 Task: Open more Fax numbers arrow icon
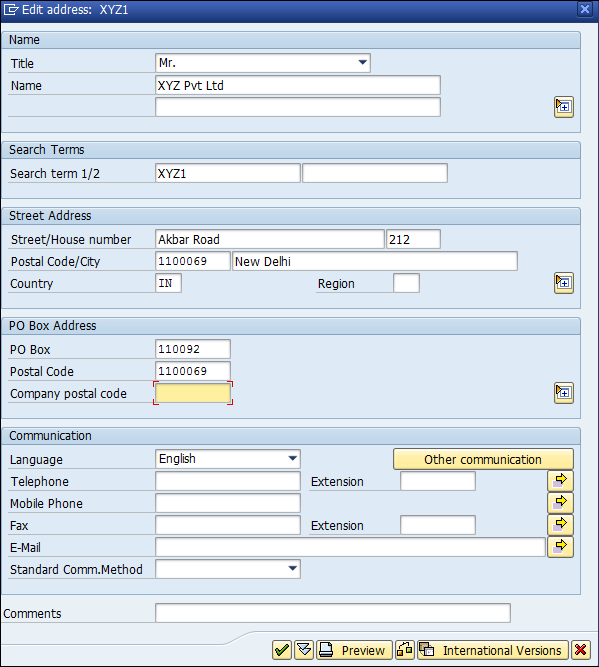click(x=560, y=525)
